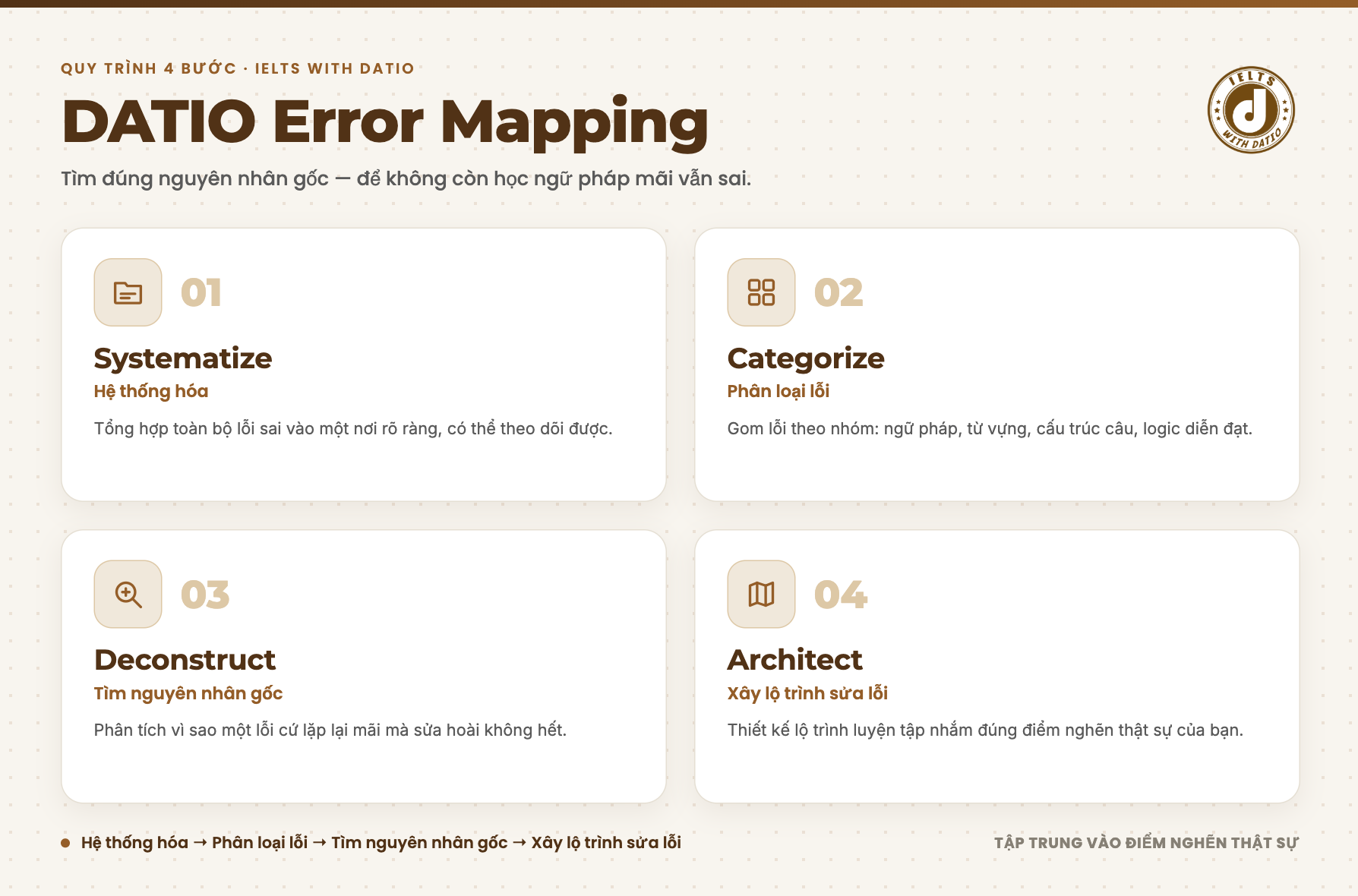The height and width of the screenshot is (896, 1358).
Task: Select the Deconstruct card heading
Action: point(185,660)
